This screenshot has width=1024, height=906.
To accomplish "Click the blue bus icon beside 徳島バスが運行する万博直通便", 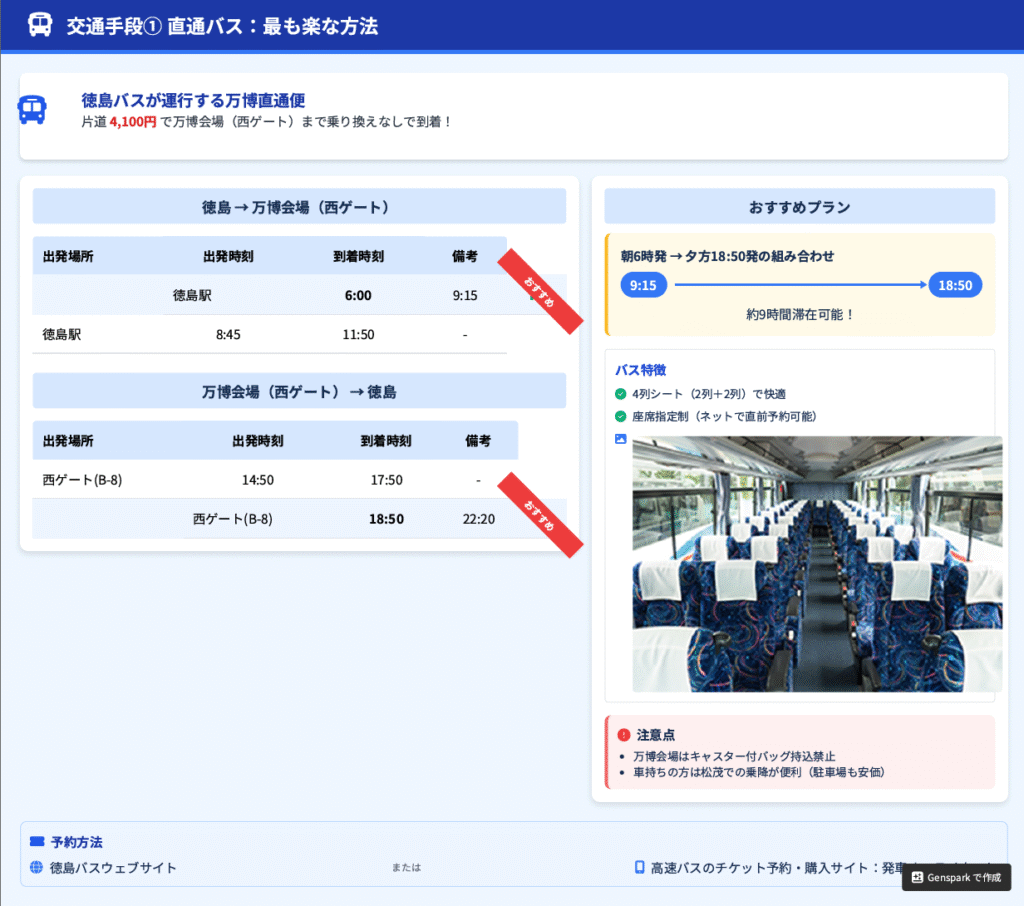I will tap(32, 110).
